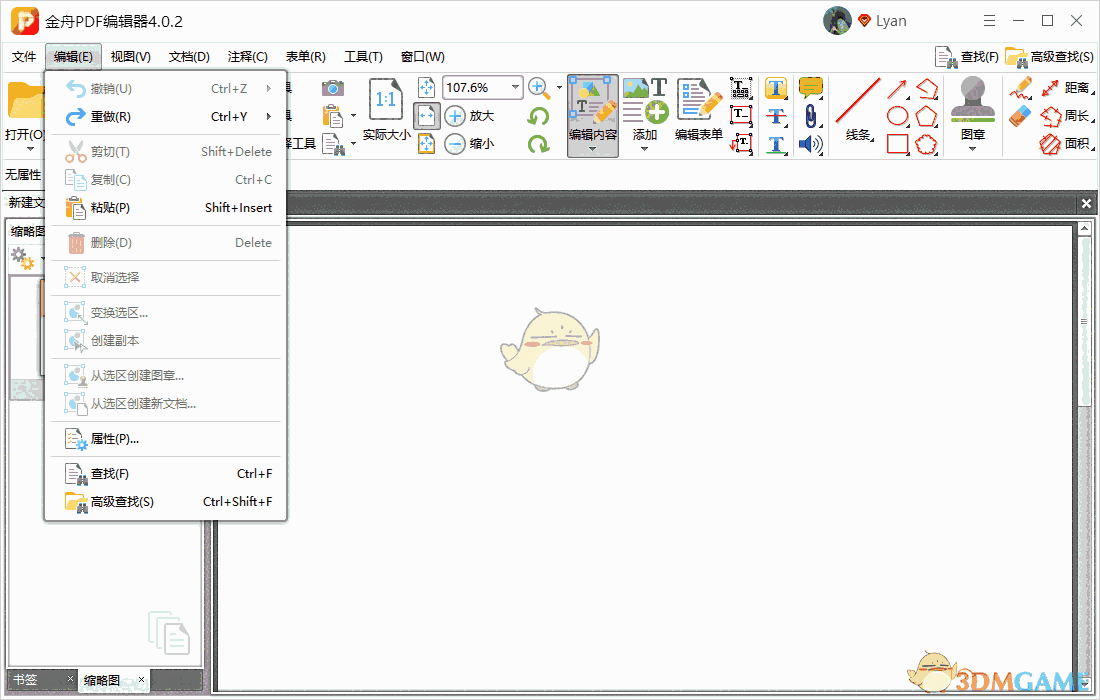Click the 放大 zoom in icon
This screenshot has height=700, width=1100.
(458, 115)
